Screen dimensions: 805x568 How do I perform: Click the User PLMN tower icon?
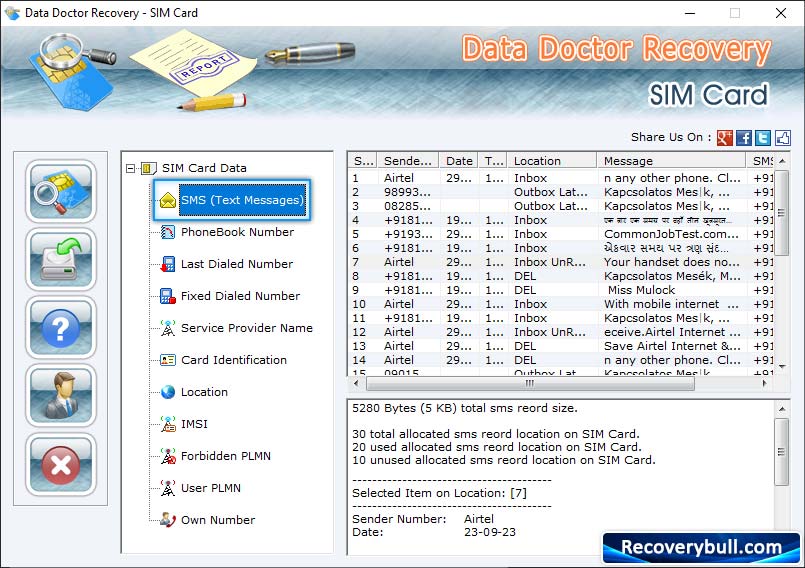167,488
